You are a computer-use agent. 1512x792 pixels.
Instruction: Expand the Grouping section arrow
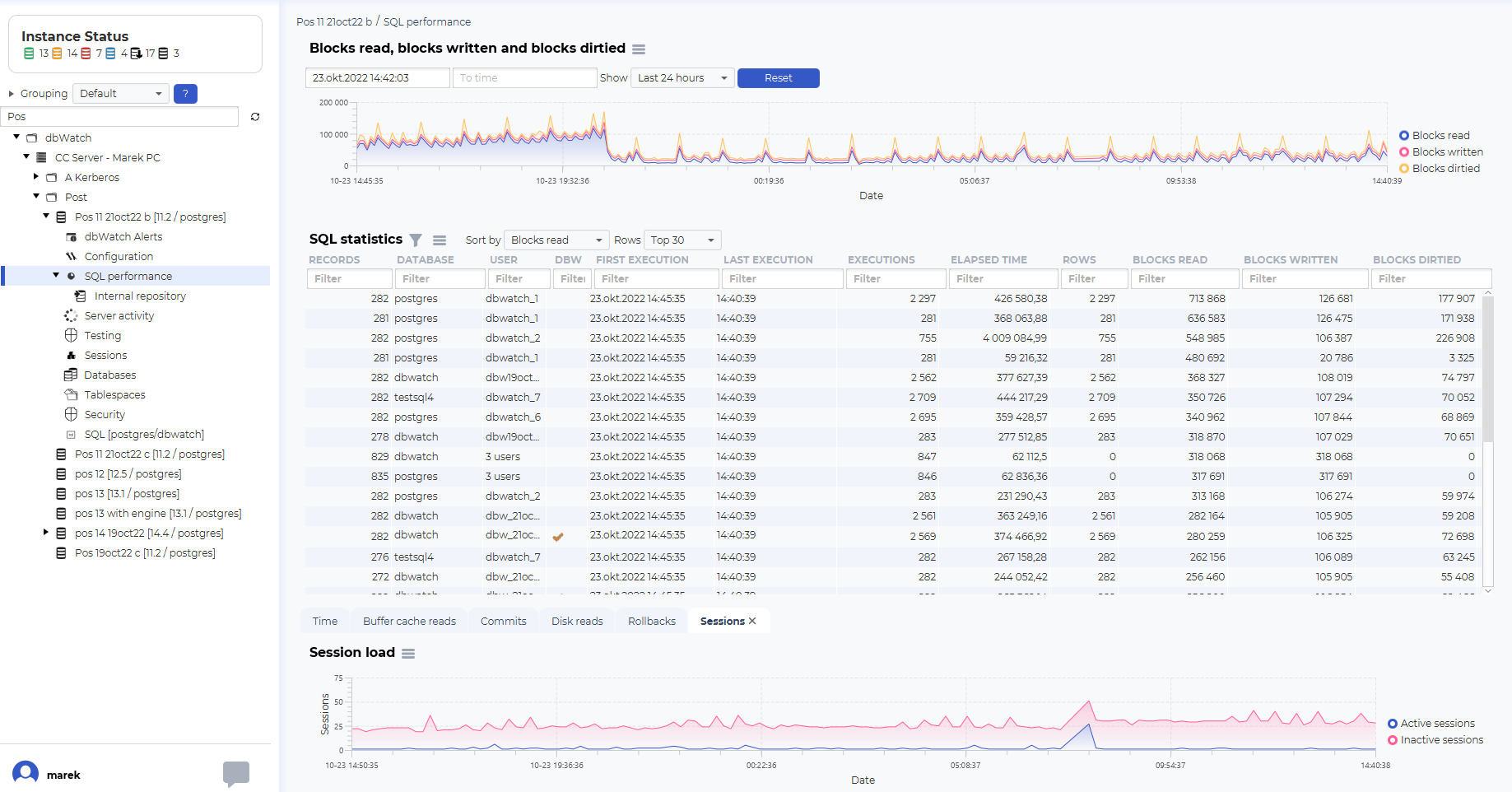pos(12,94)
